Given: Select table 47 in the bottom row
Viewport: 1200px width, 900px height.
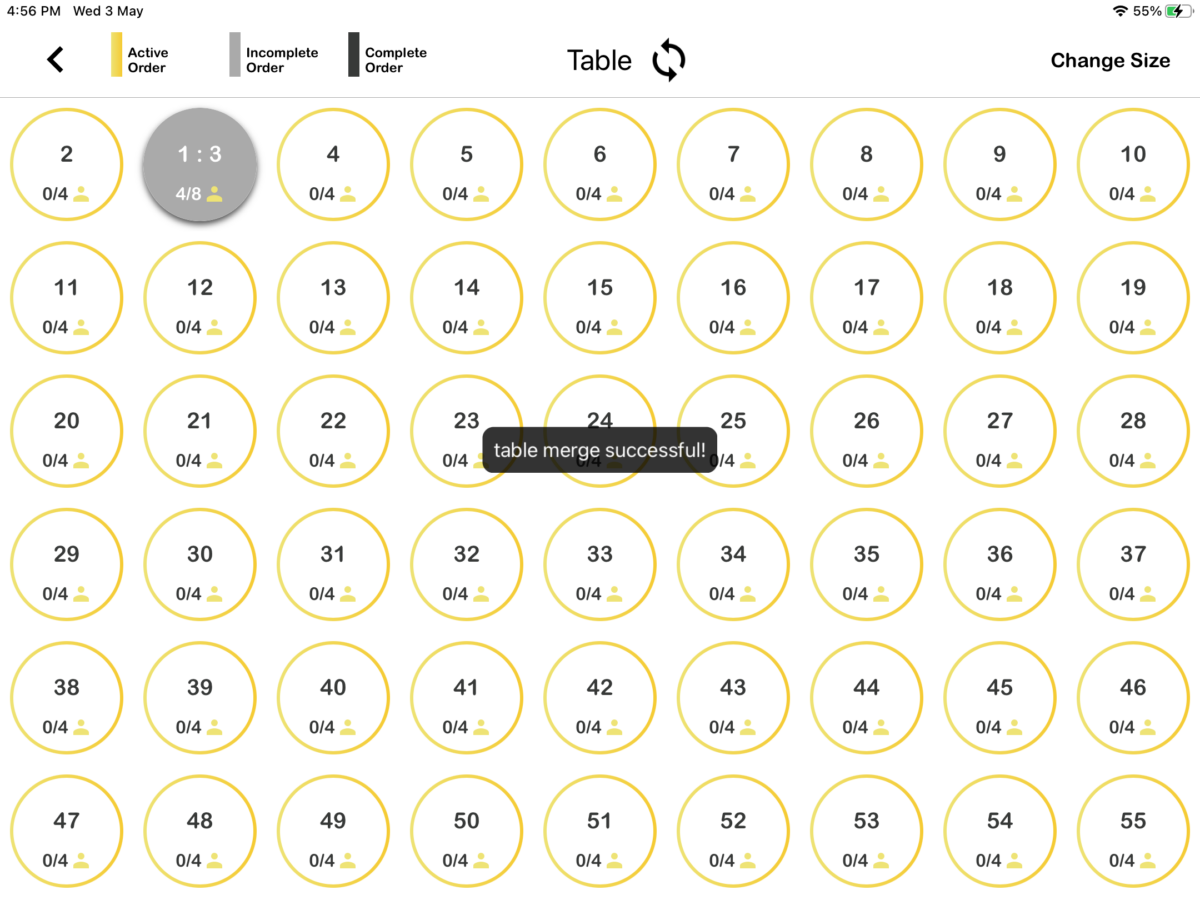Looking at the screenshot, I should coord(66,830).
